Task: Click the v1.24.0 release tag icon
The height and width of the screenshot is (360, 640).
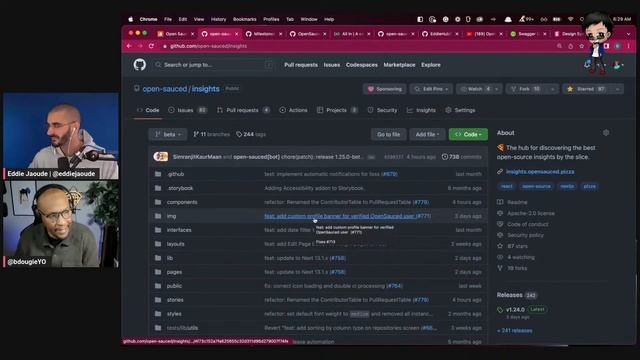Action: tap(500, 310)
